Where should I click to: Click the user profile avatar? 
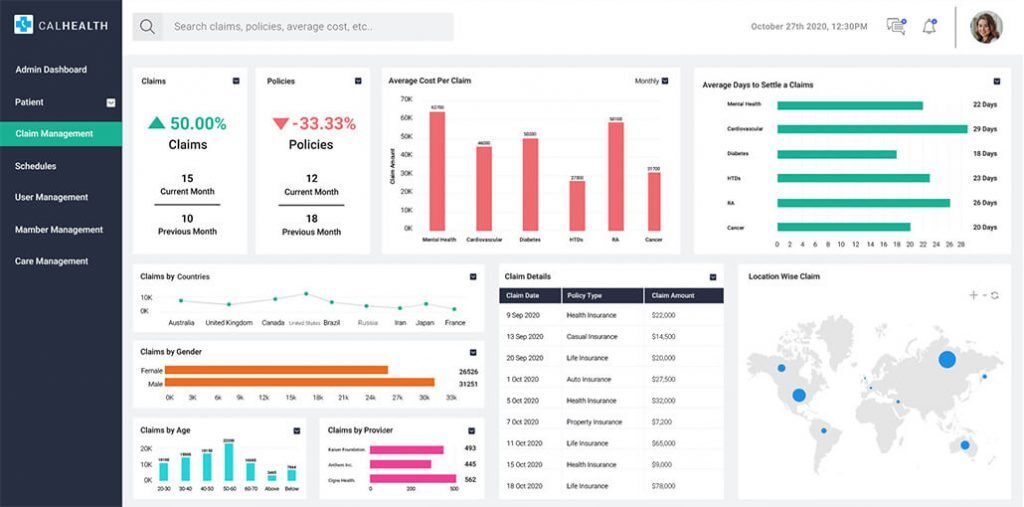pyautogui.click(x=985, y=27)
